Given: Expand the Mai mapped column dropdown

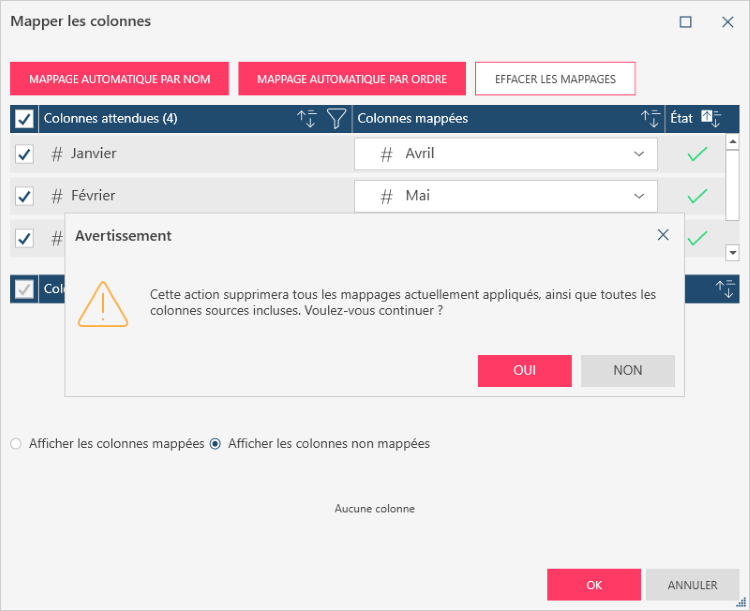Looking at the screenshot, I should [x=639, y=196].
